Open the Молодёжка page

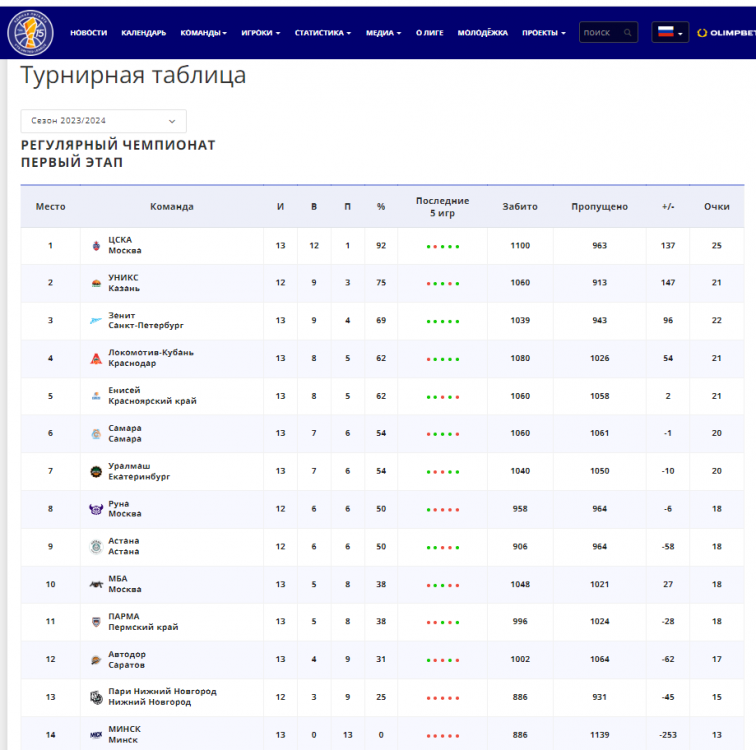tap(482, 33)
